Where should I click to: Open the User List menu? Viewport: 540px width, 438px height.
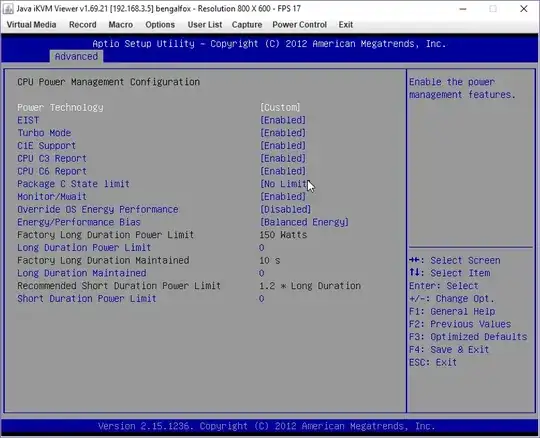click(205, 25)
